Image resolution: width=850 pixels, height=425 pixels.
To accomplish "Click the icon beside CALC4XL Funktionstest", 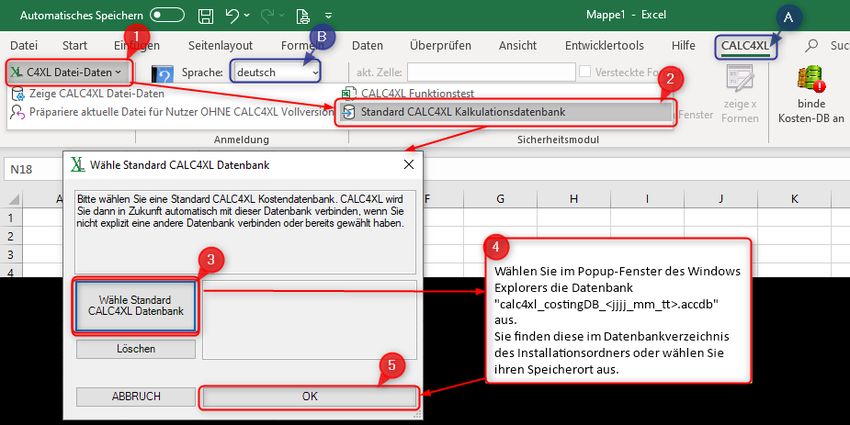I will coord(348,94).
